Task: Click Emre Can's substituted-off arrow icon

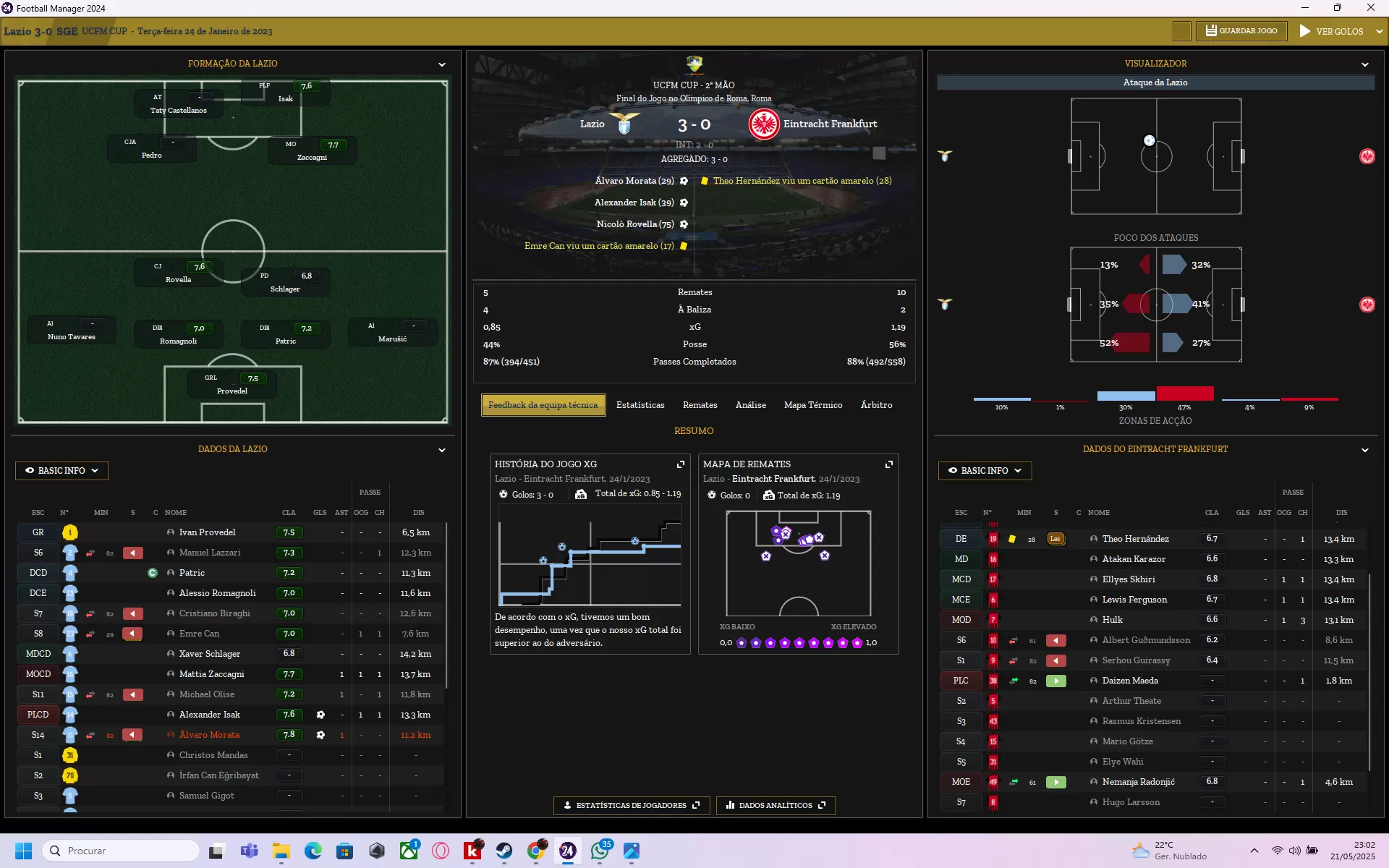Action: (x=133, y=634)
